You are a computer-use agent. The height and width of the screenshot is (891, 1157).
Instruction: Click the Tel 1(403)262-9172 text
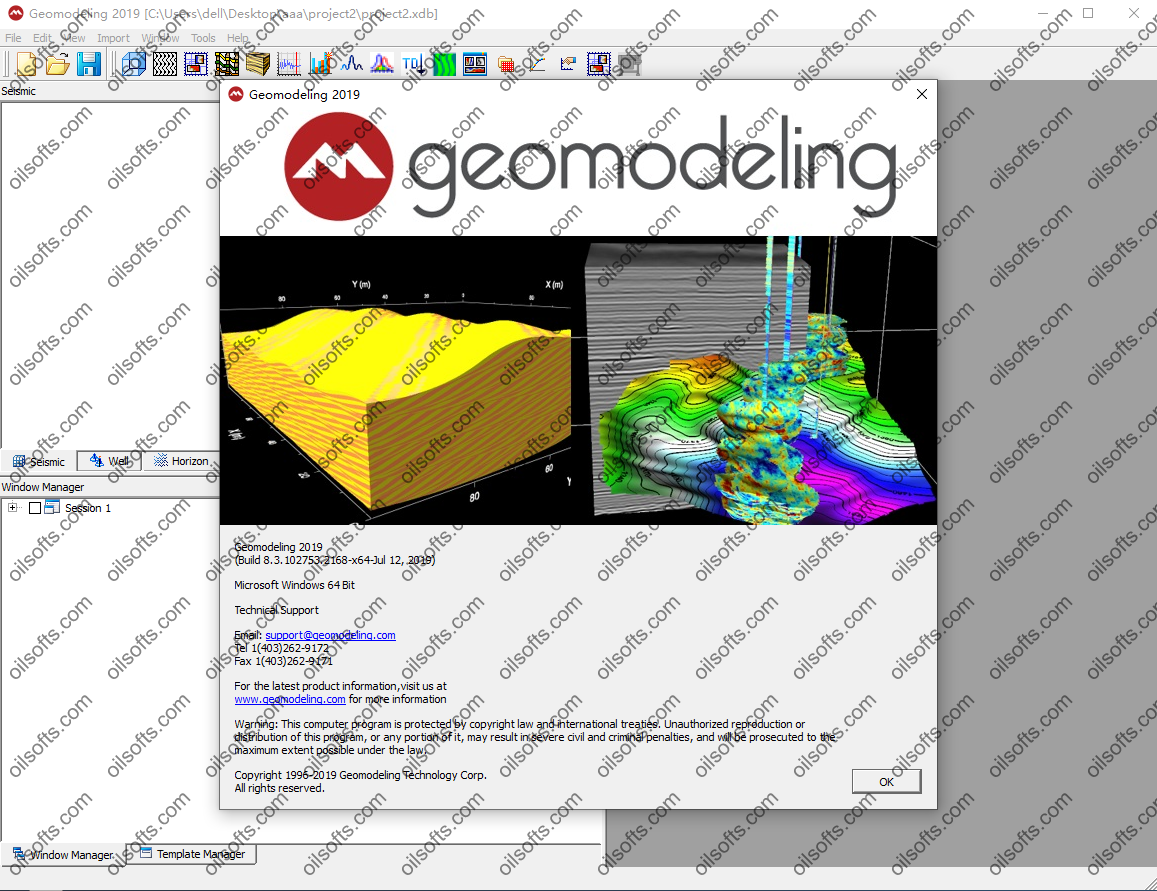pyautogui.click(x=281, y=648)
